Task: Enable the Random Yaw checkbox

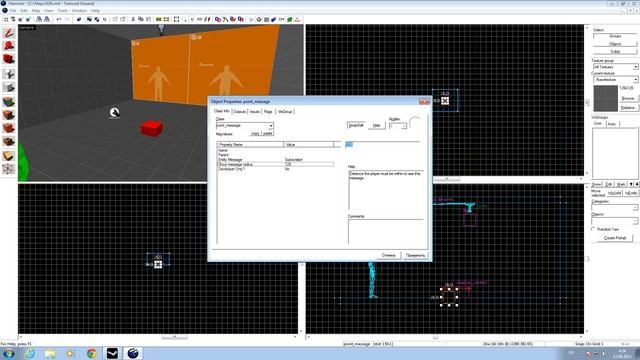Action: click(x=594, y=229)
